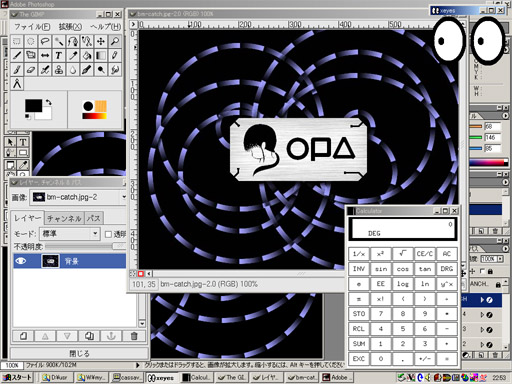Select the Magnify zoom tool
This screenshot has height=384, width=512.
[x=115, y=41]
